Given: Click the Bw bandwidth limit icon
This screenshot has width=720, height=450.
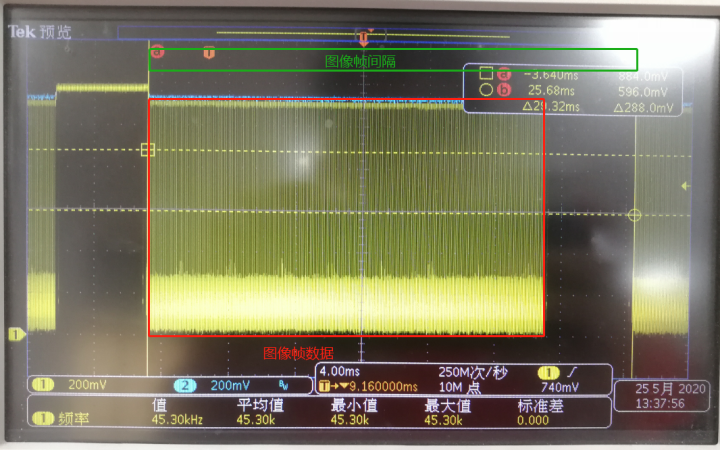Looking at the screenshot, I should coord(283,385).
